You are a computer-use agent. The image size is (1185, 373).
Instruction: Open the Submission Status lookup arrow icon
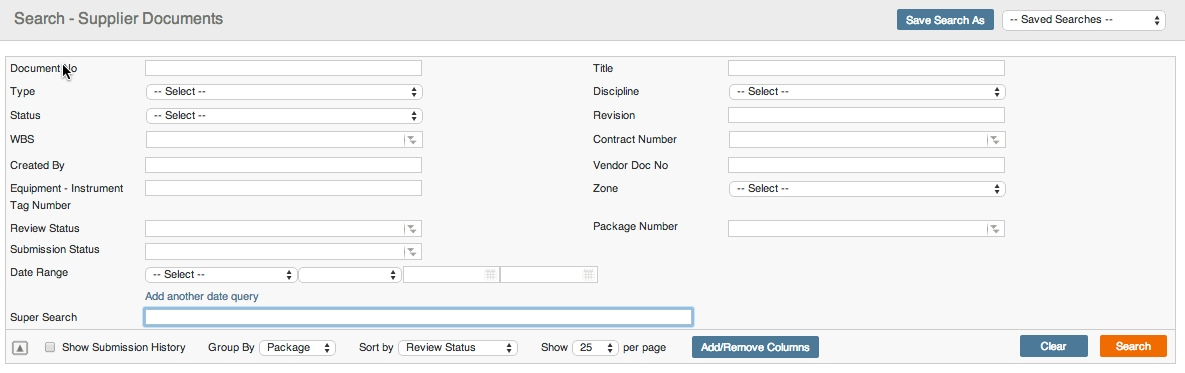(x=412, y=251)
